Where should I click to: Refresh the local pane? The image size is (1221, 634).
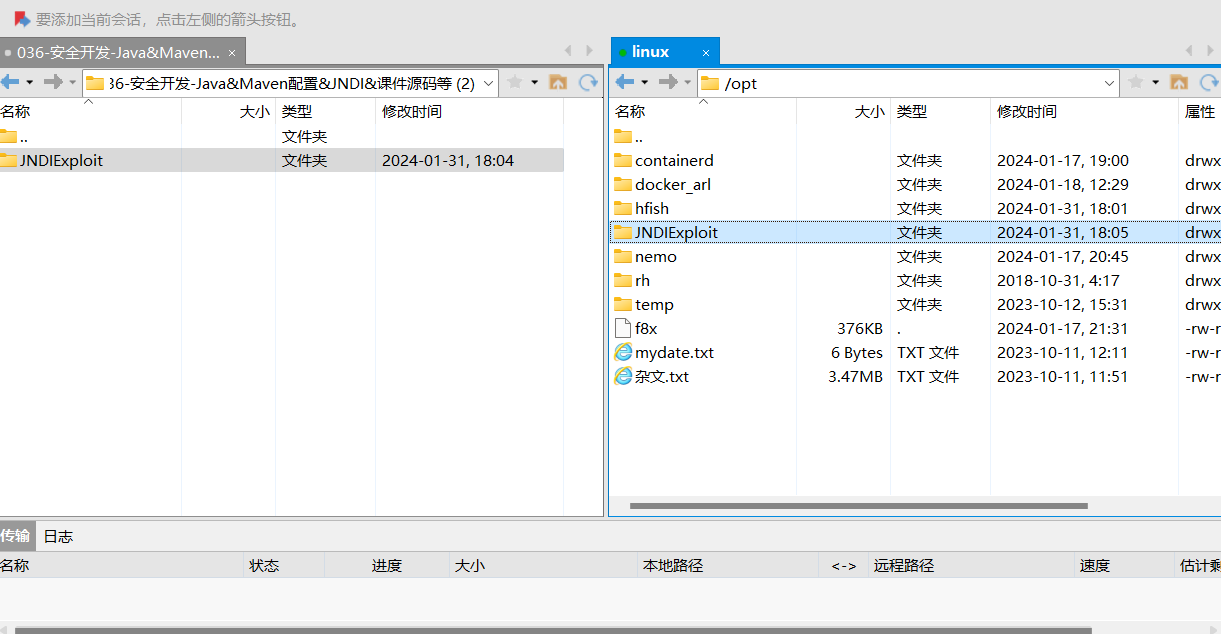(588, 82)
